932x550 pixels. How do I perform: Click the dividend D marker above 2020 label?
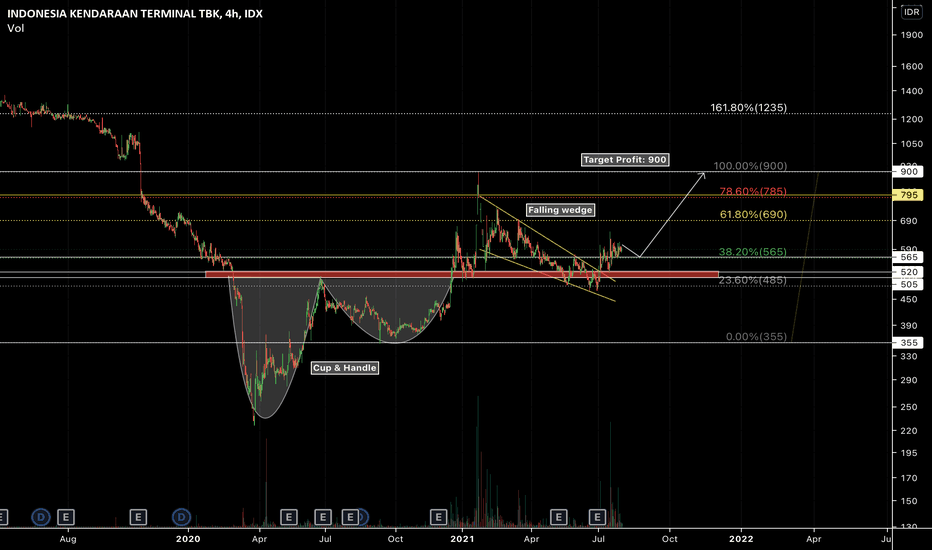(181, 517)
